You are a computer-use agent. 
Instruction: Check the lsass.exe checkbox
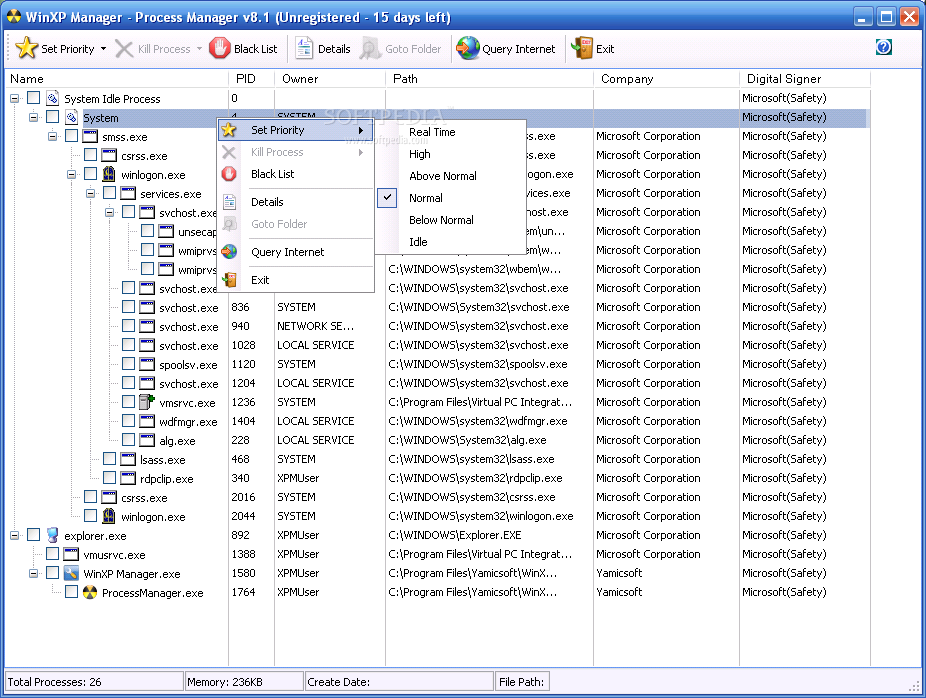tap(109, 458)
